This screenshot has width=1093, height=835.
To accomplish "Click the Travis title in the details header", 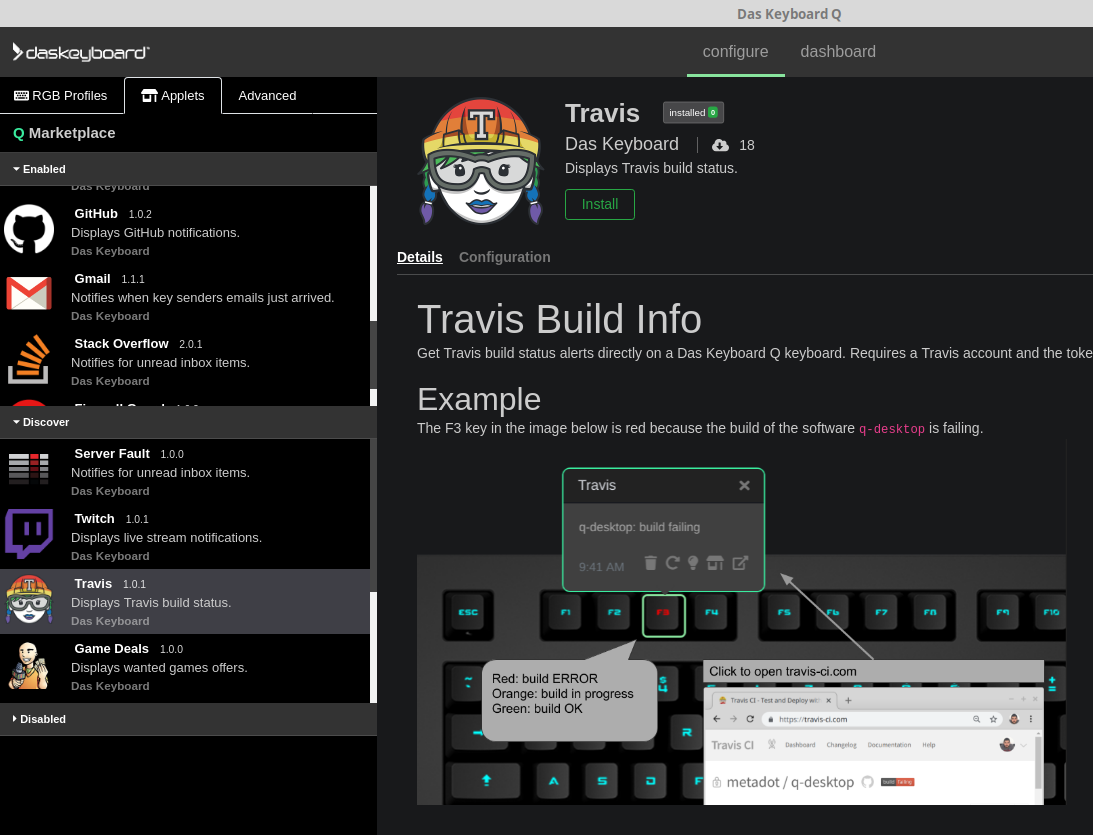I will tap(602, 113).
